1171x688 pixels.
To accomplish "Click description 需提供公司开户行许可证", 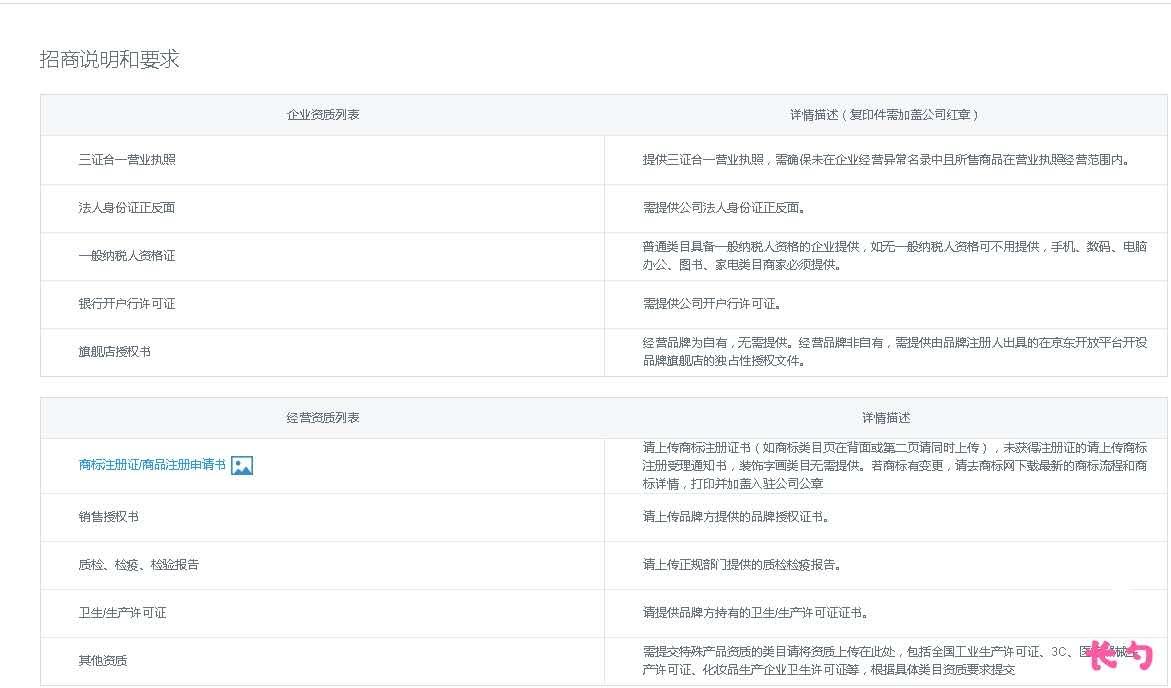I will tap(712, 303).
